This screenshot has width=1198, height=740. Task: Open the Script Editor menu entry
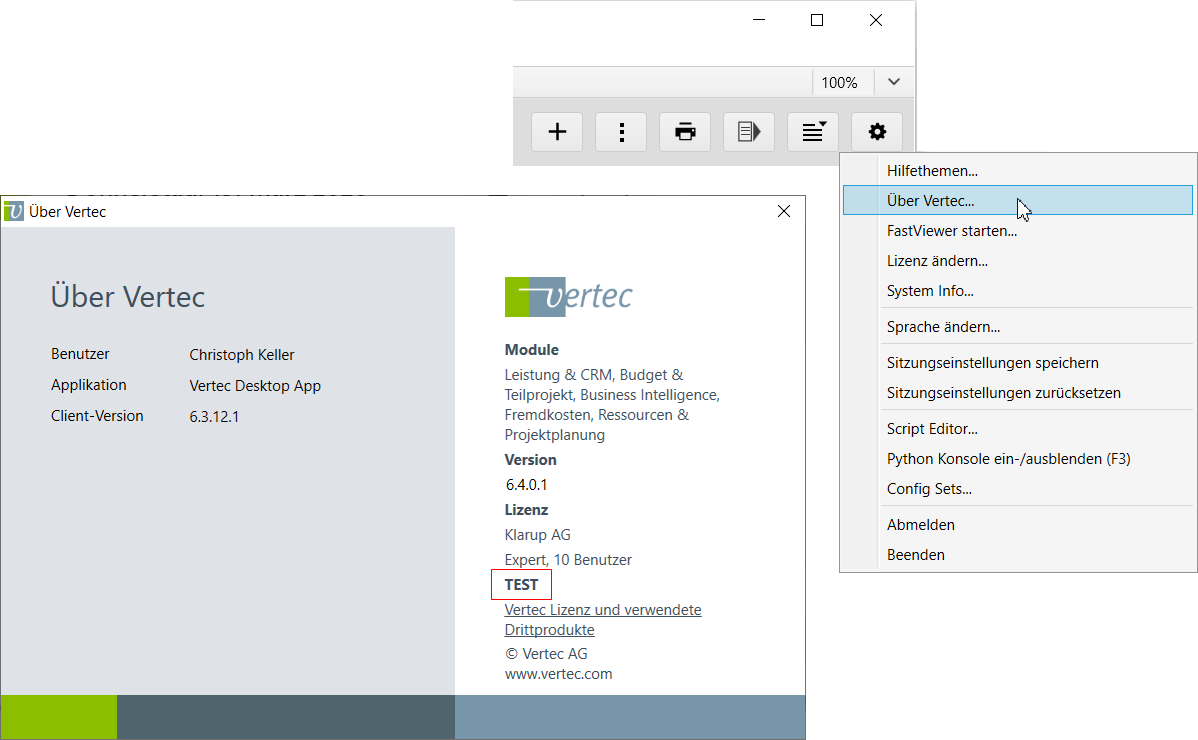pos(932,429)
